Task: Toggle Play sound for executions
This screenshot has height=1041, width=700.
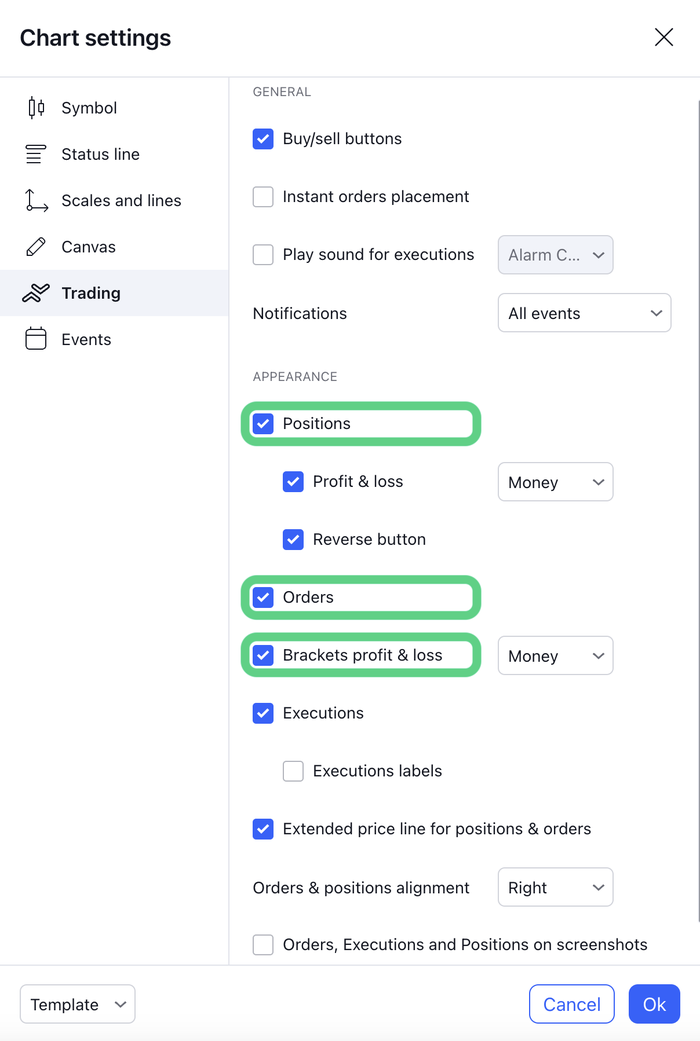Action: 263,255
